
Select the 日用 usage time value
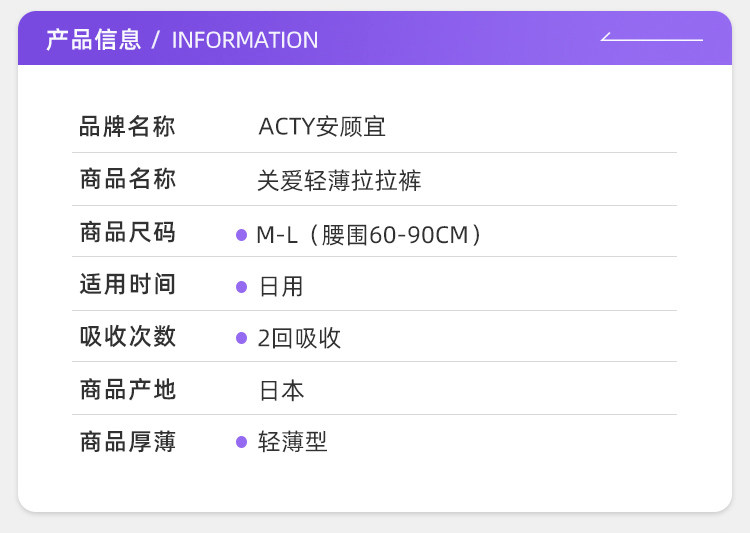(281, 287)
